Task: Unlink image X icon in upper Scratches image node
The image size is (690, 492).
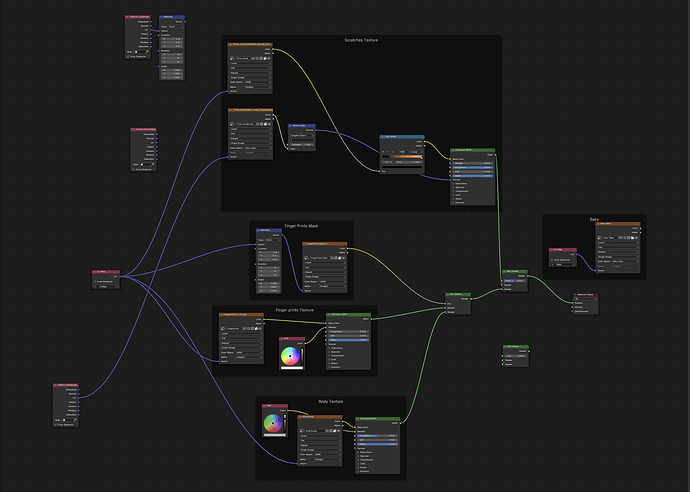Action: coord(269,58)
